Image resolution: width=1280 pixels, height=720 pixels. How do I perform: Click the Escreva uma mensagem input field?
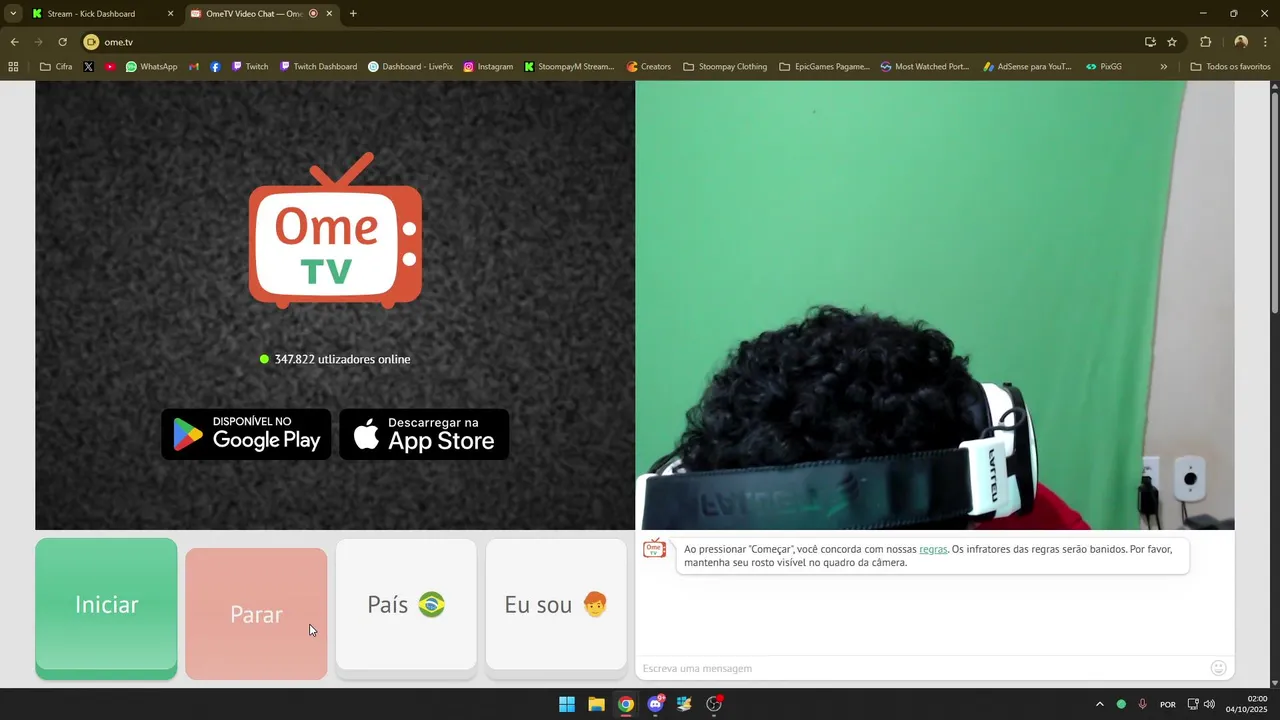920,668
